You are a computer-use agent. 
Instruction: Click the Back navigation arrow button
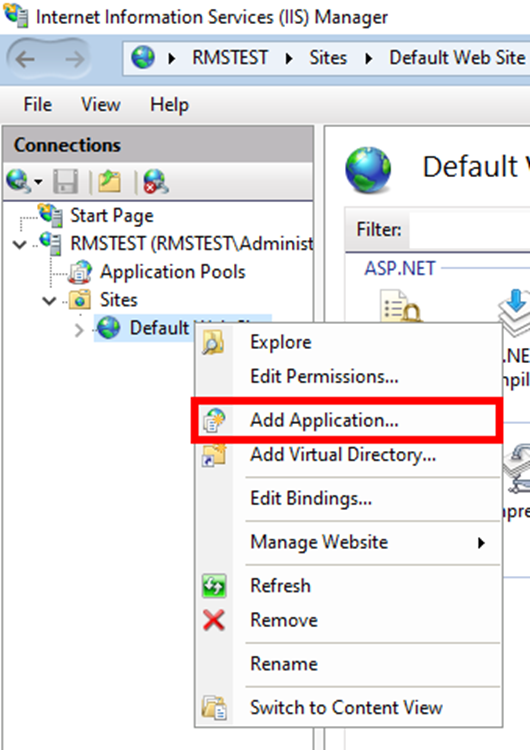point(25,60)
